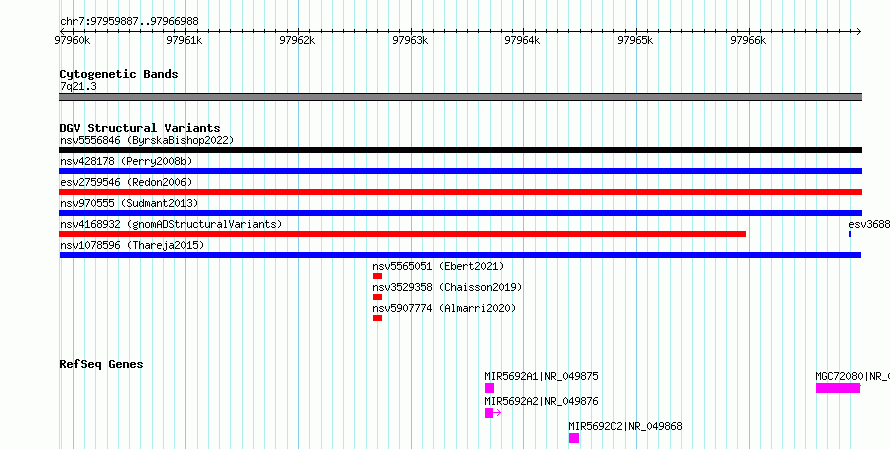Click the 97964k ruler tick label
Image resolution: width=890 pixels, height=449 pixels.
click(523, 40)
